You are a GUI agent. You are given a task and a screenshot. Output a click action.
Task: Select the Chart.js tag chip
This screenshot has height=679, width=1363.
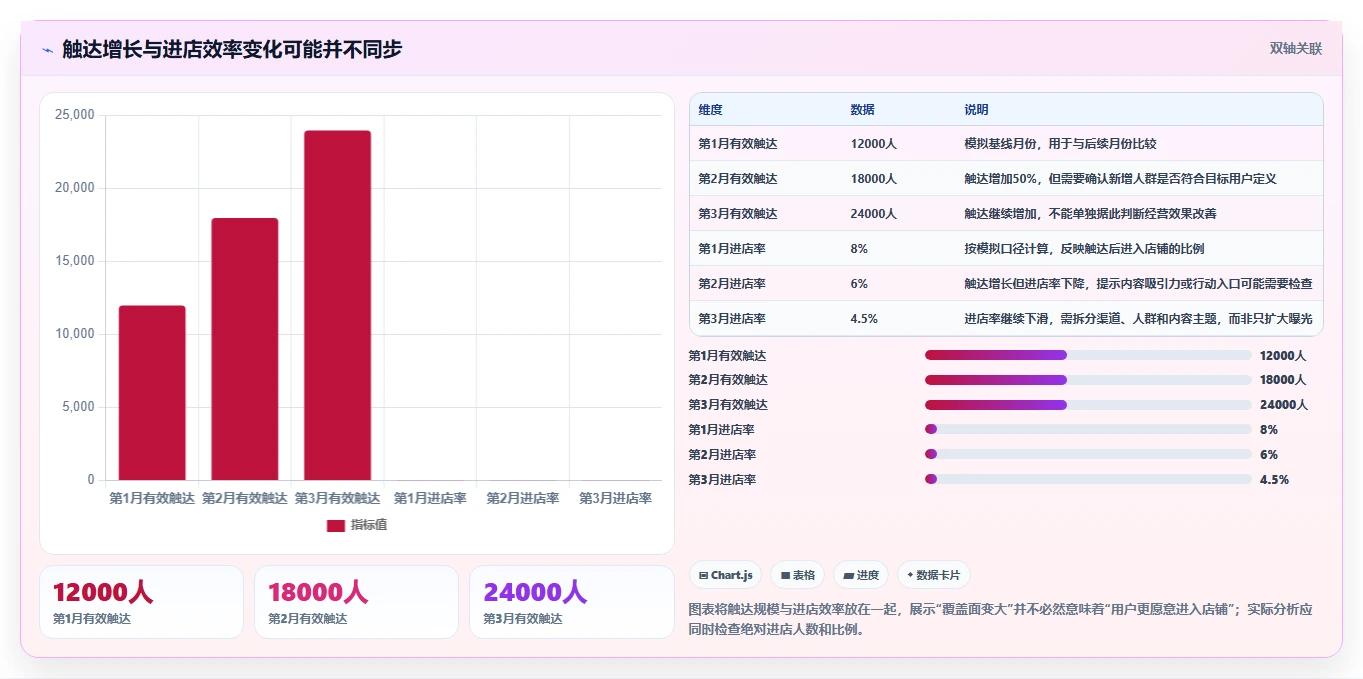tap(725, 575)
